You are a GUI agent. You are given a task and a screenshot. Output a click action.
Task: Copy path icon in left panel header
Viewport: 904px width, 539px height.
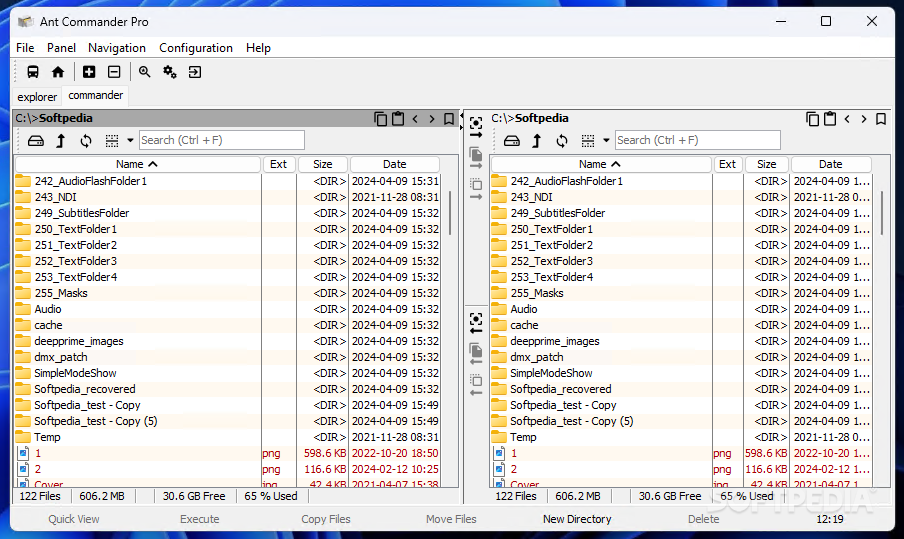pyautogui.click(x=381, y=119)
